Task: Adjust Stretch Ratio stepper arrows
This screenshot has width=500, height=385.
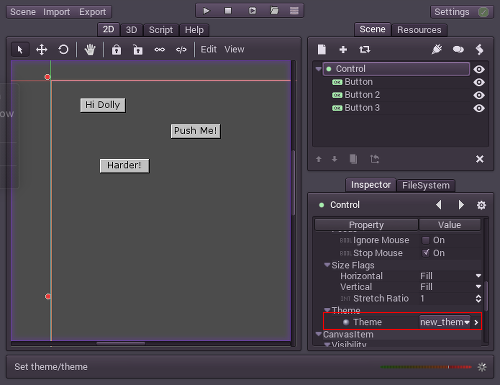Action: pyautogui.click(x=478, y=298)
